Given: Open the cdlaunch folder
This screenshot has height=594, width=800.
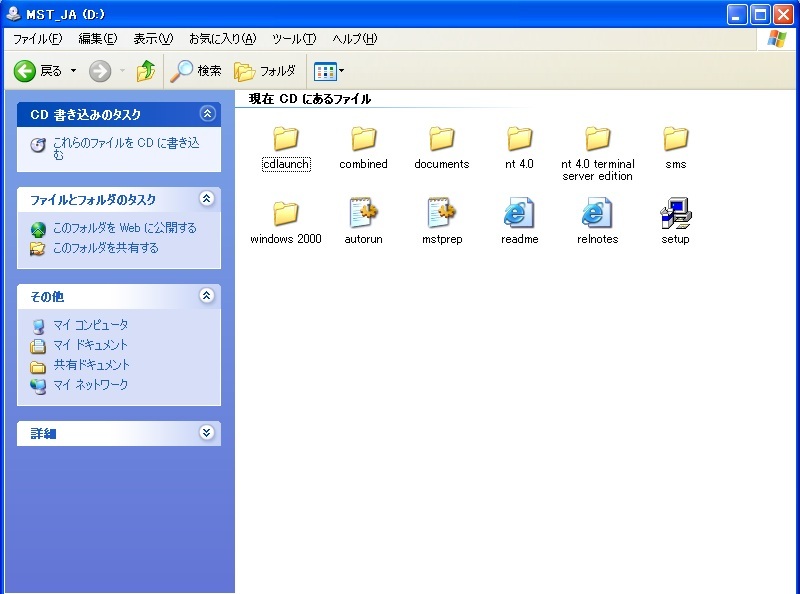Looking at the screenshot, I should 285,140.
